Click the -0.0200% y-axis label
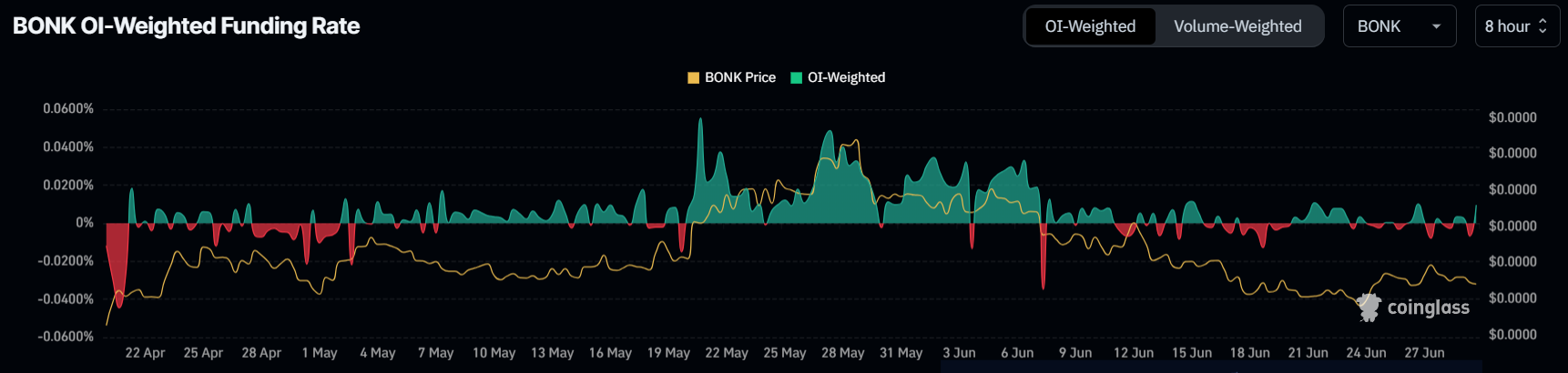This screenshot has height=373, width=1568. pos(66,261)
